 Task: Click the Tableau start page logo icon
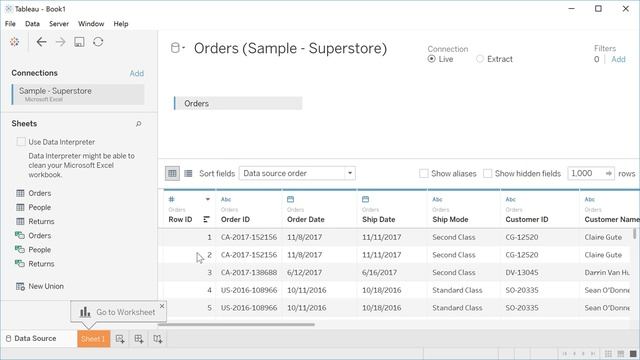pos(15,42)
